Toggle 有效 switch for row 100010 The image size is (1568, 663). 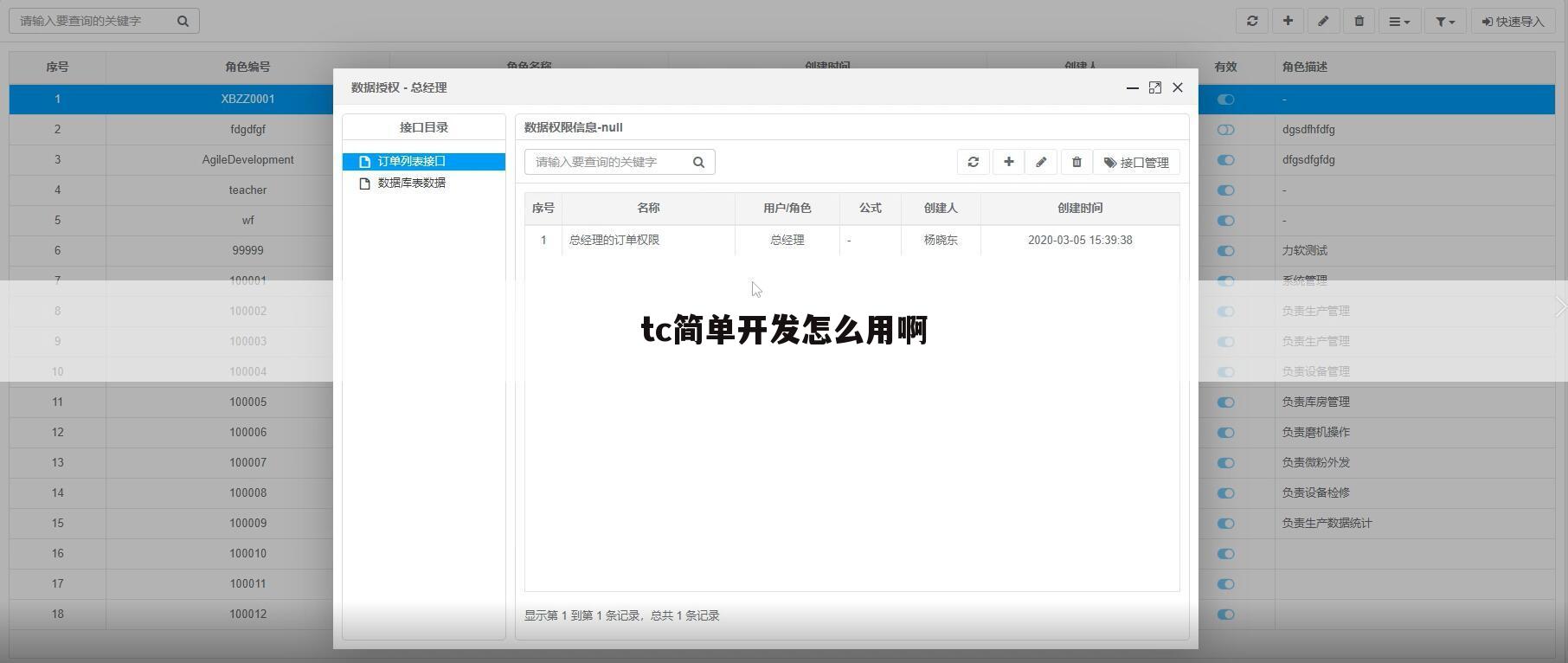pos(1225,554)
